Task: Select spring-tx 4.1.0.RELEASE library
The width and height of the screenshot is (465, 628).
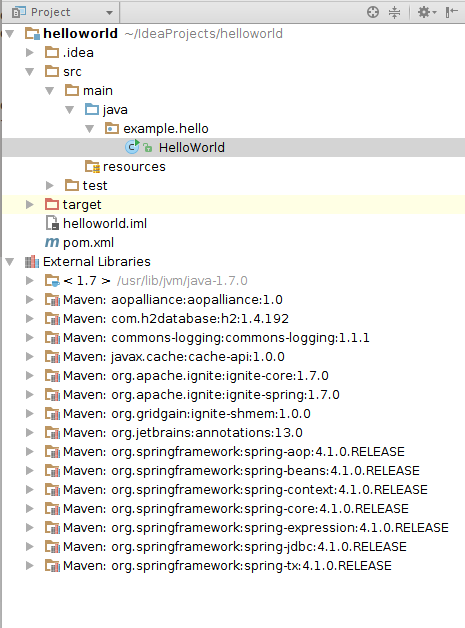Action: (x=227, y=566)
